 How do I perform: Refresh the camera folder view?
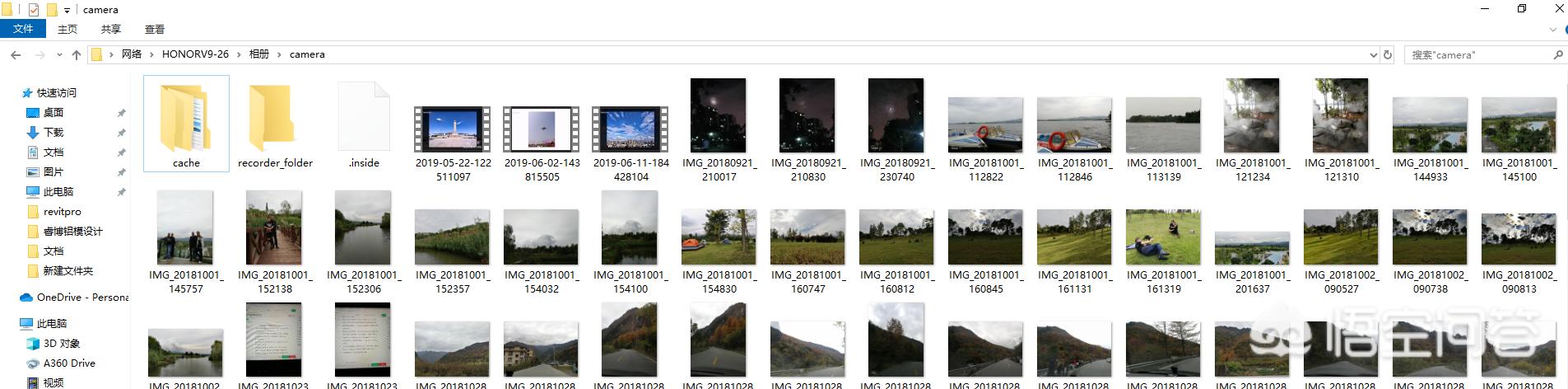[x=1388, y=54]
